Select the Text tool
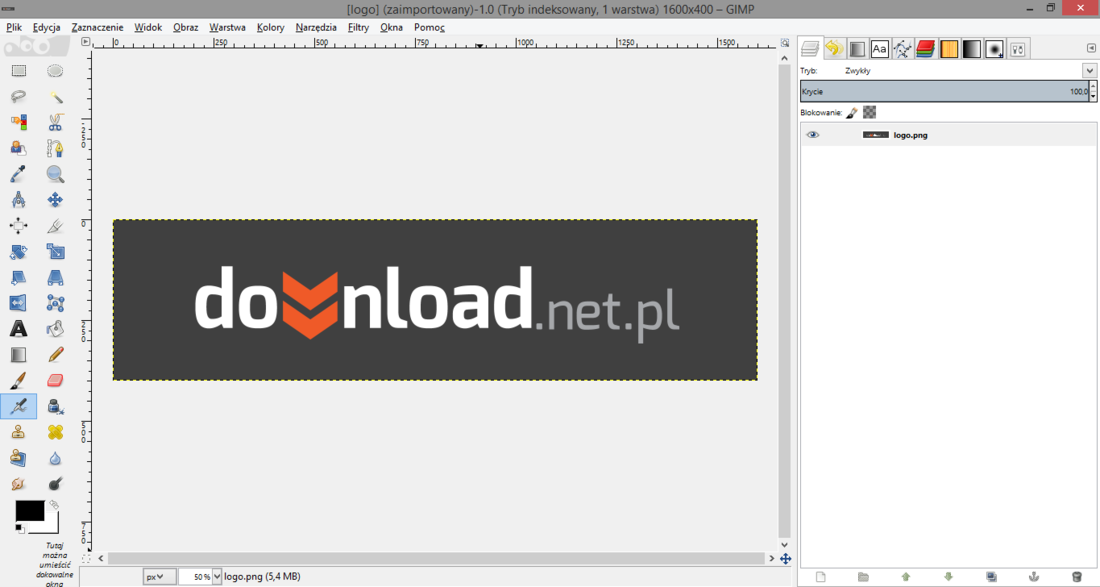 point(18,329)
